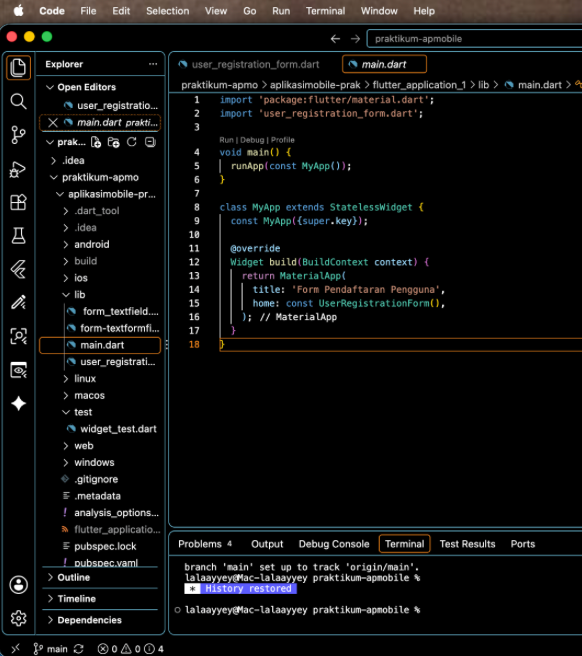This screenshot has height=656, width=582.
Task: Click the Debug code lens above main()
Action: pyautogui.click(x=252, y=140)
